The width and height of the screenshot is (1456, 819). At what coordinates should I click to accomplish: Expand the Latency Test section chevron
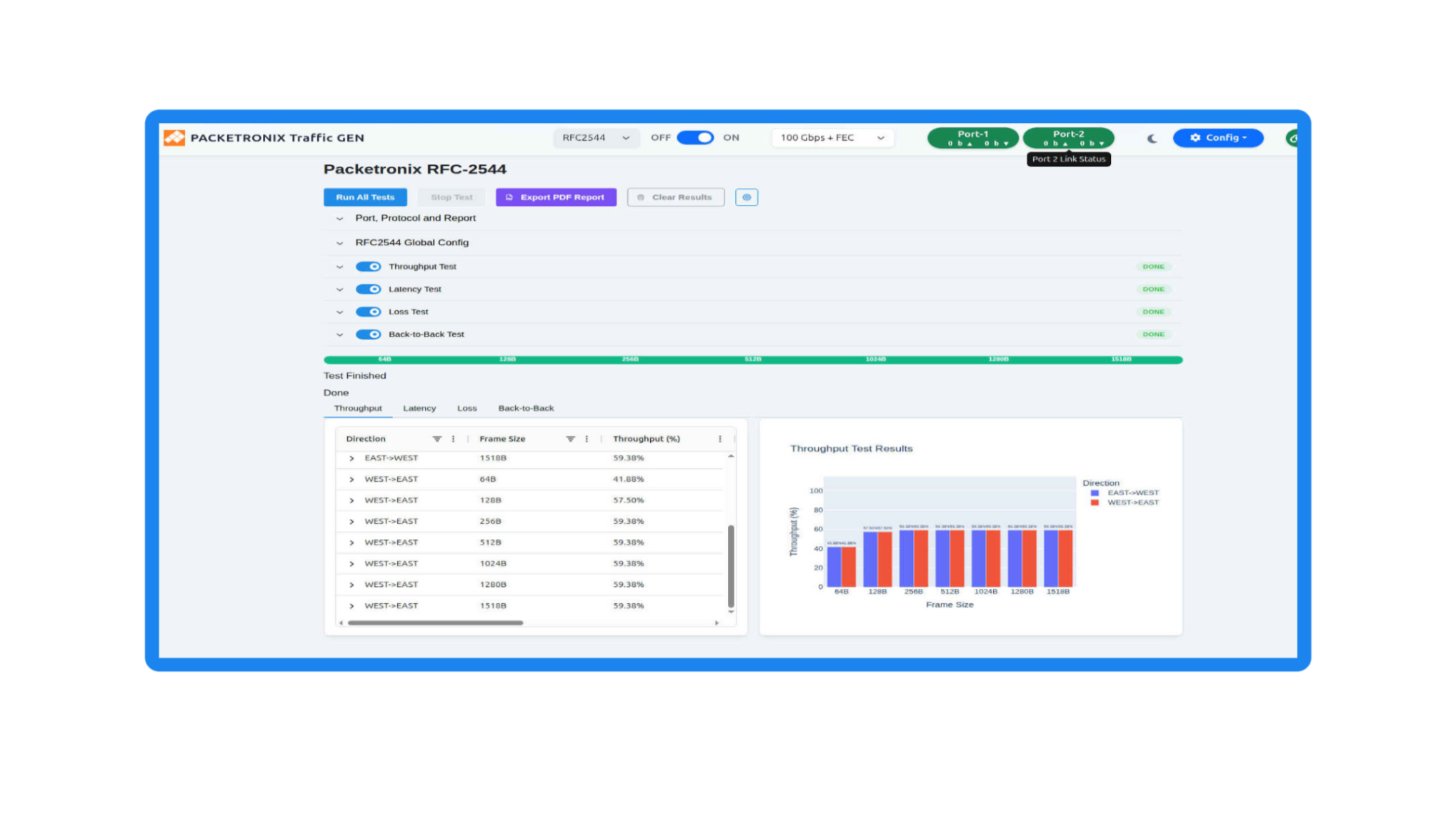339,289
